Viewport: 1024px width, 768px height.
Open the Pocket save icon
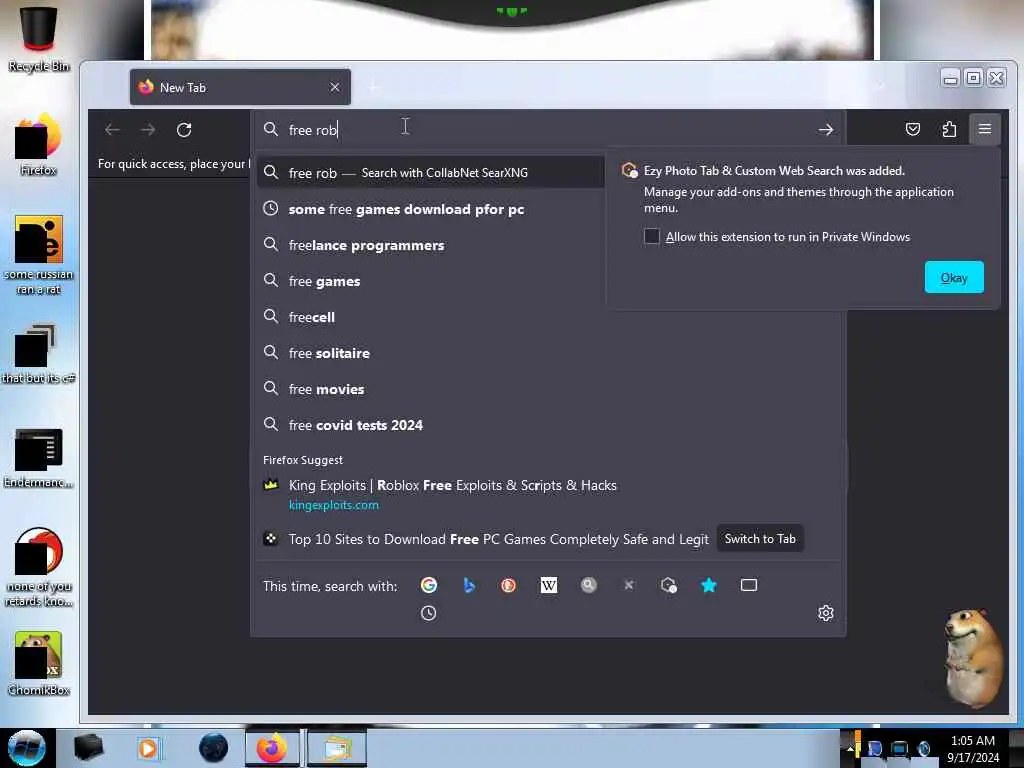pyautogui.click(x=912, y=129)
